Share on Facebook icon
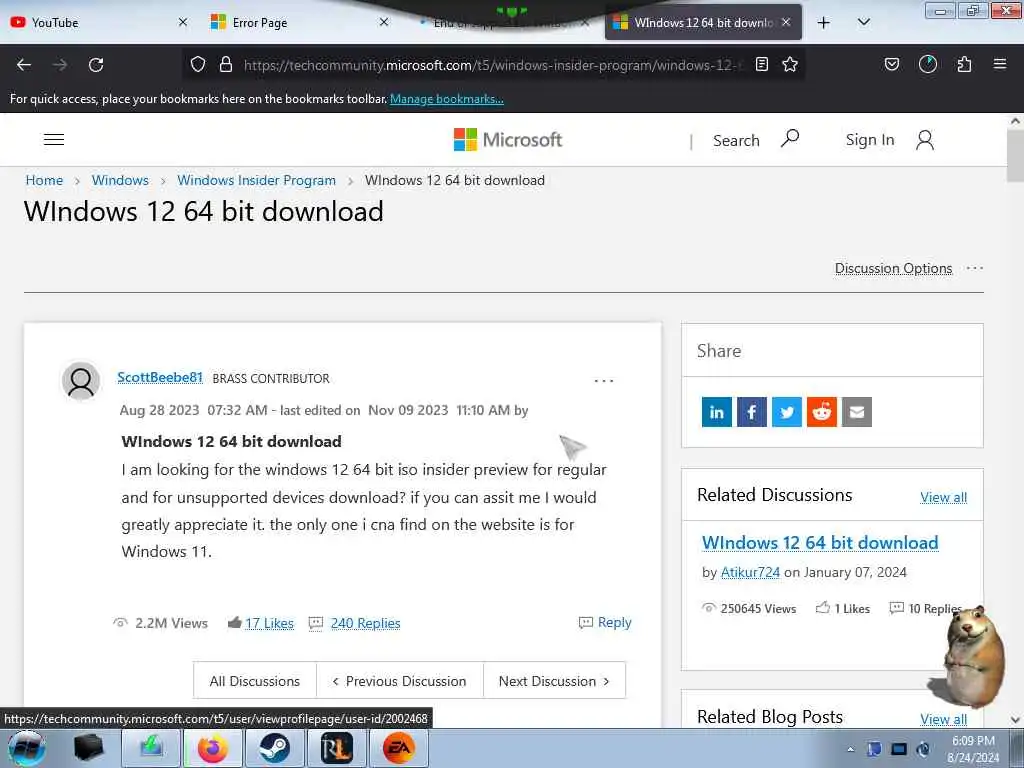The width and height of the screenshot is (1024, 768). 752,412
